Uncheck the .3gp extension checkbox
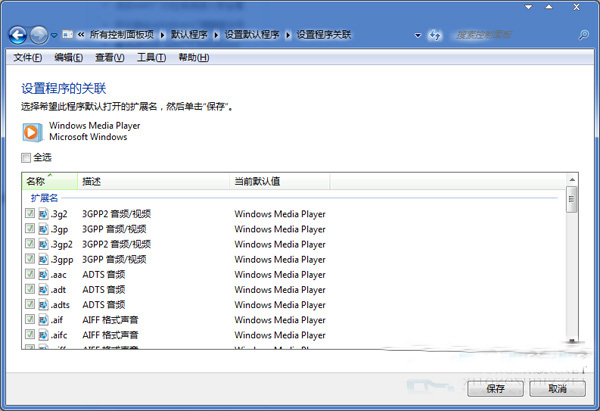Screen dimensions: 600x411 pyautogui.click(x=30, y=228)
